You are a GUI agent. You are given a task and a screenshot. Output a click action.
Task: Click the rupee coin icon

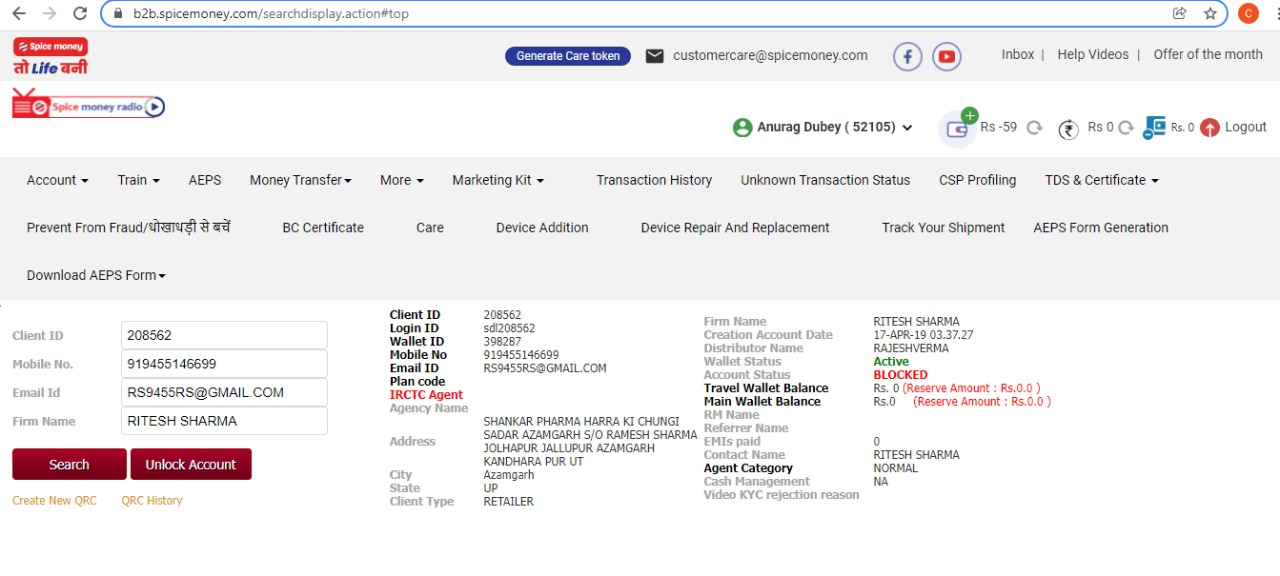[1068, 128]
